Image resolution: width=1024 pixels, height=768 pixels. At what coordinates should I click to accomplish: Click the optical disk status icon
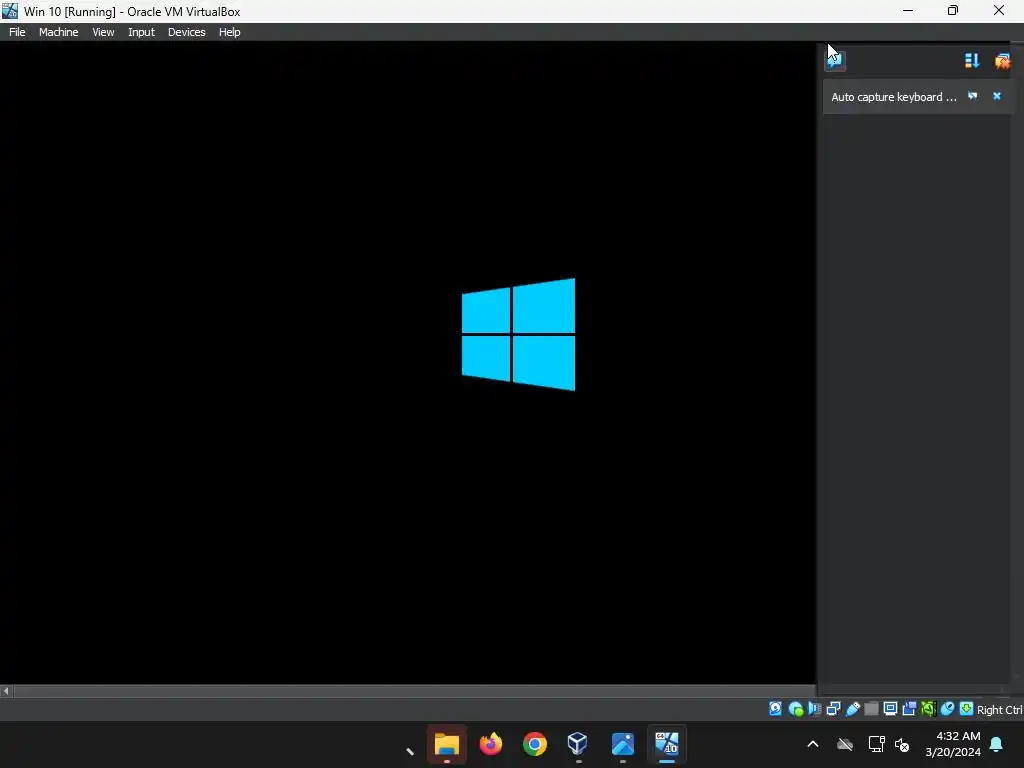795,709
